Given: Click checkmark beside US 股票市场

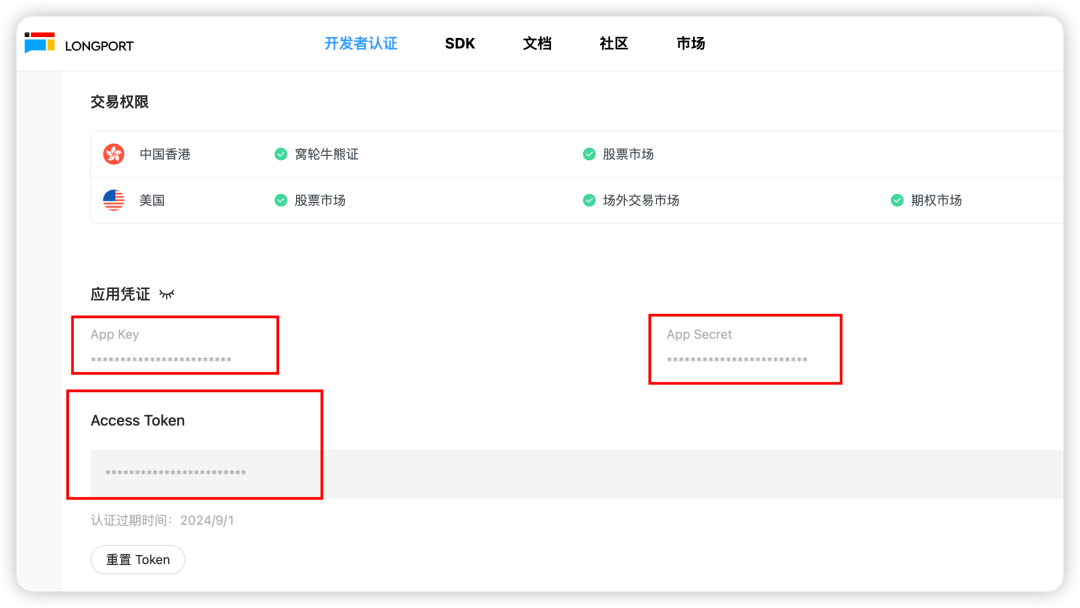Looking at the screenshot, I should coord(280,200).
